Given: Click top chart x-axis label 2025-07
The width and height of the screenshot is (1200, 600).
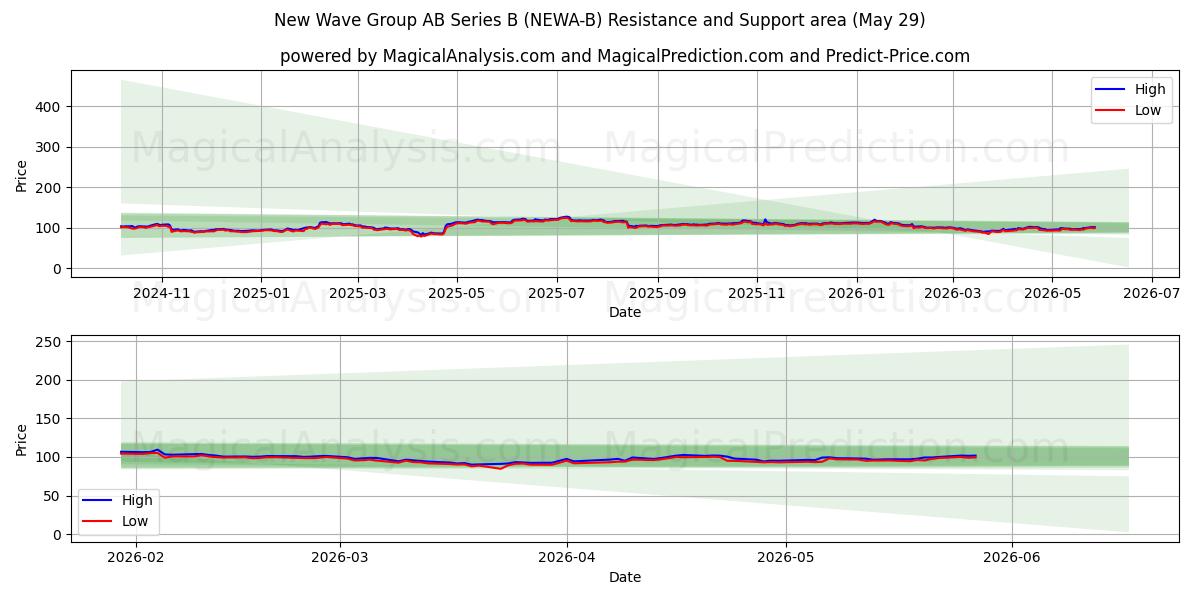Looking at the screenshot, I should tap(556, 294).
